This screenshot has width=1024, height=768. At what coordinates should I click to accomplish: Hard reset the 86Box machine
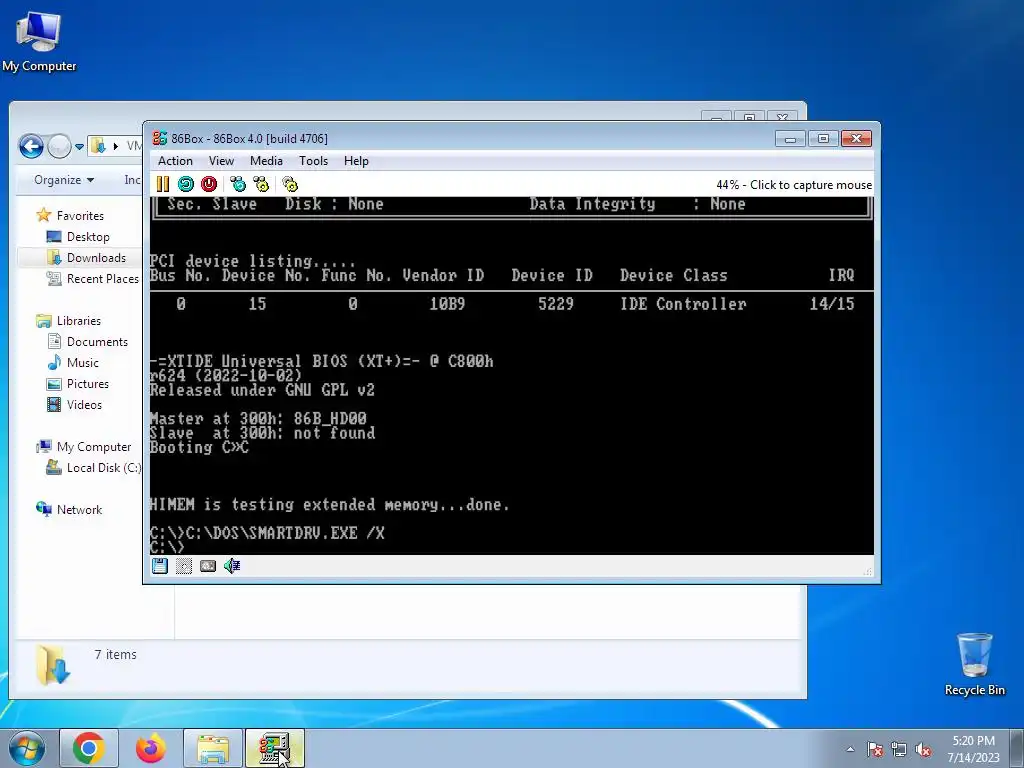(185, 184)
